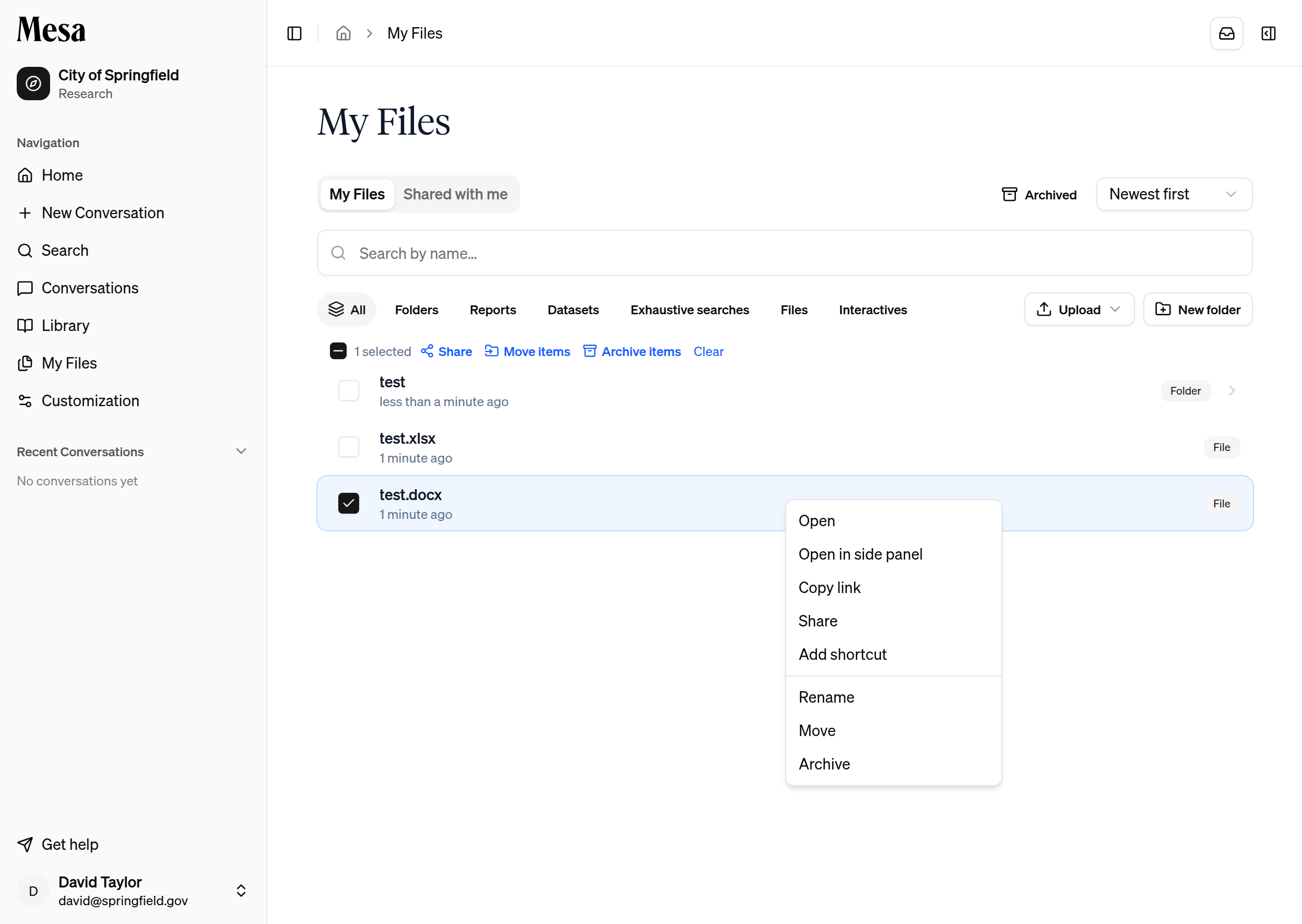The height and width of the screenshot is (924, 1302).
Task: Click the City of Springfield compass logo
Action: (x=33, y=84)
